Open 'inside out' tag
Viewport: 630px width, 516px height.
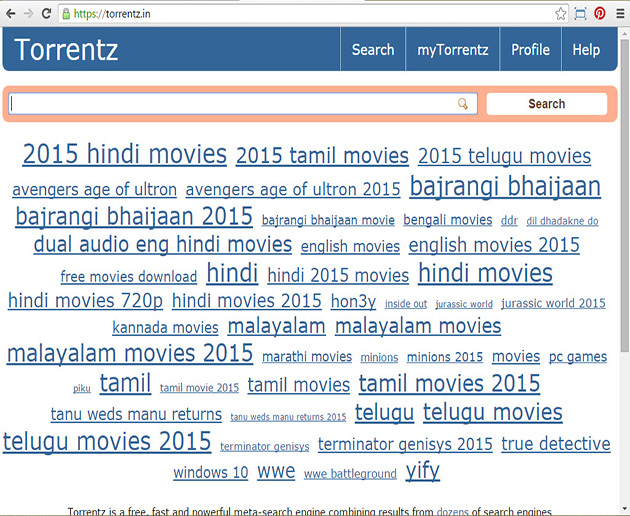(x=406, y=304)
